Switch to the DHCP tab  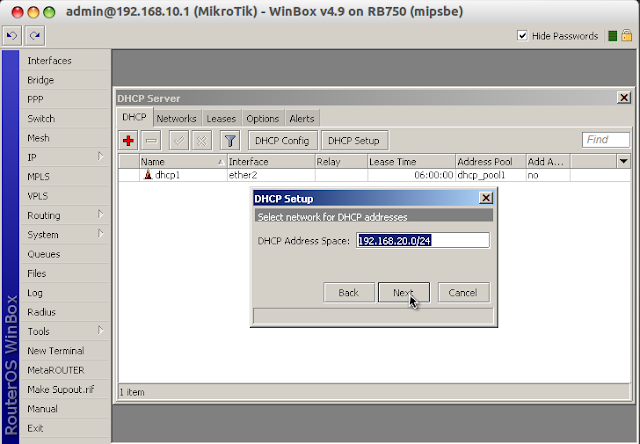pyautogui.click(x=134, y=118)
